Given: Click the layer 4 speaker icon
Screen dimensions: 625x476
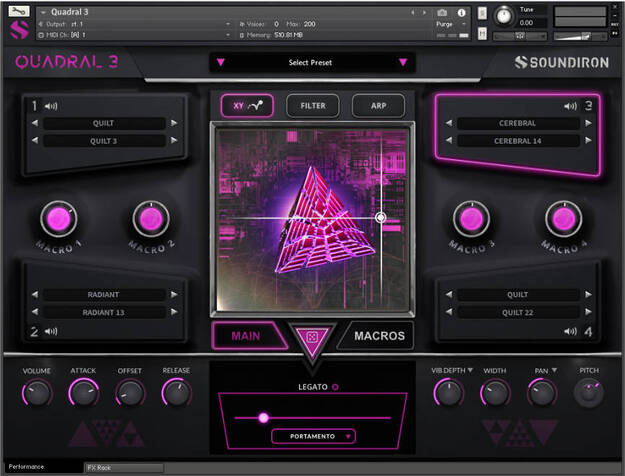Looking at the screenshot, I should coord(570,331).
